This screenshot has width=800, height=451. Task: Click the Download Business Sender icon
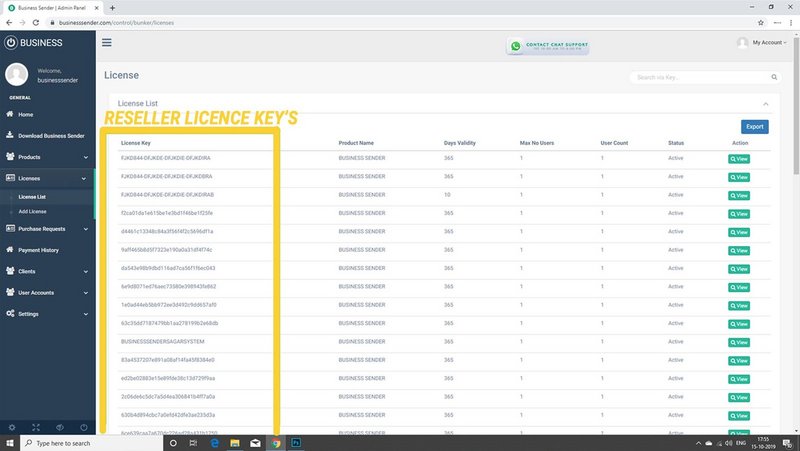(x=10, y=135)
